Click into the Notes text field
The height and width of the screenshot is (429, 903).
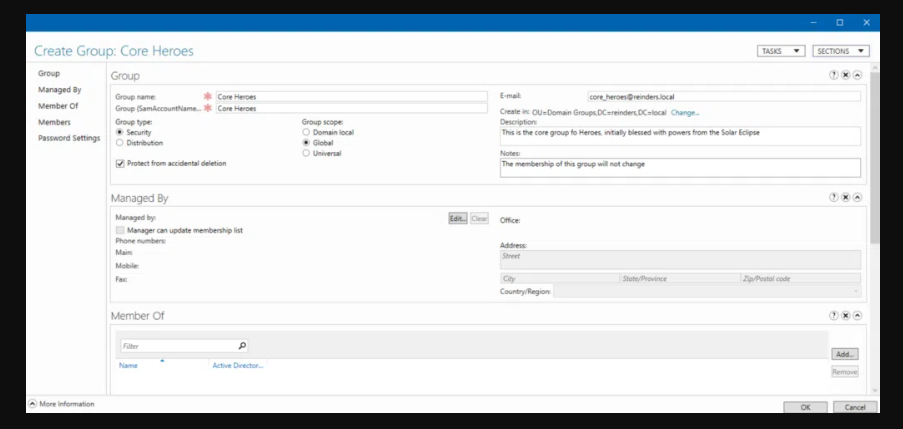(679, 167)
